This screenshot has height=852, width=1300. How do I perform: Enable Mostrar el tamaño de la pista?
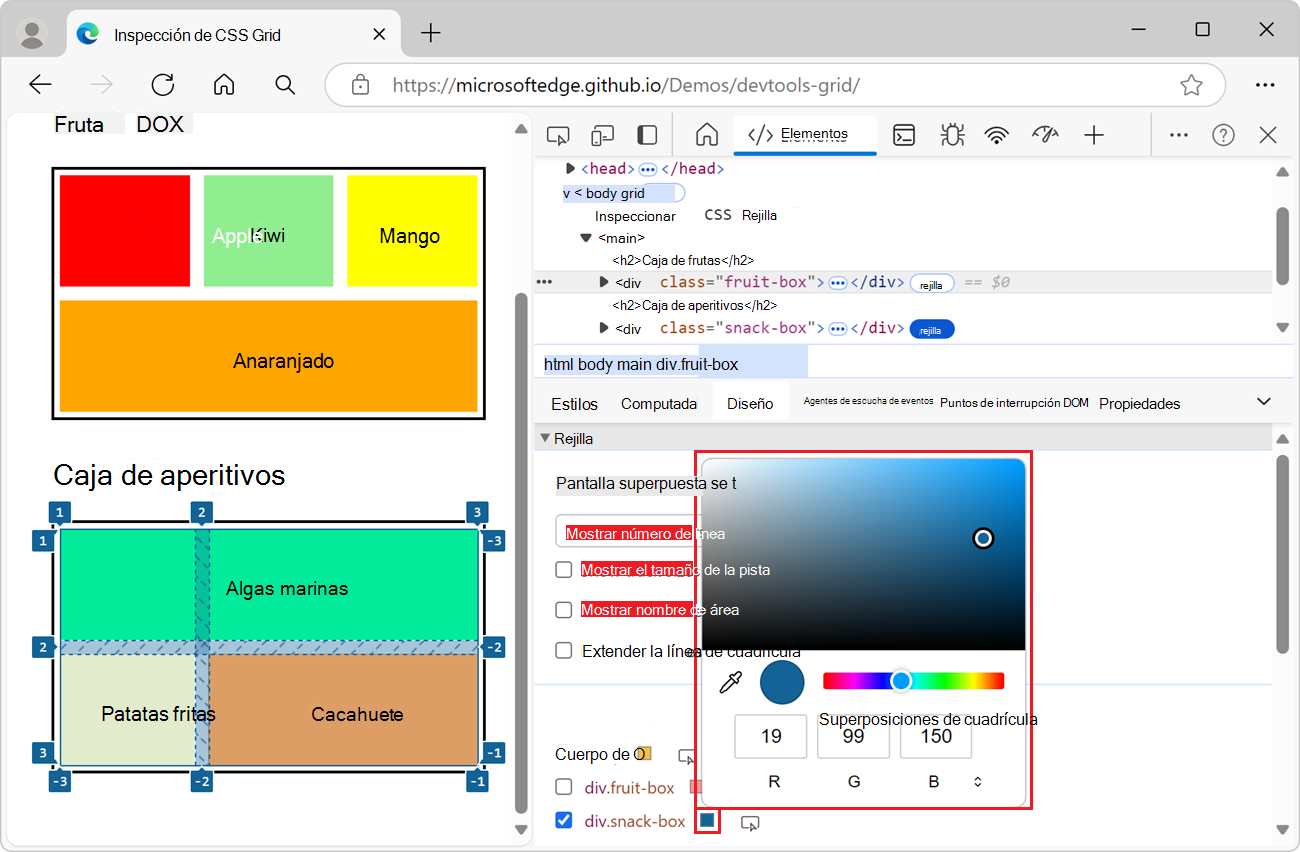point(563,569)
